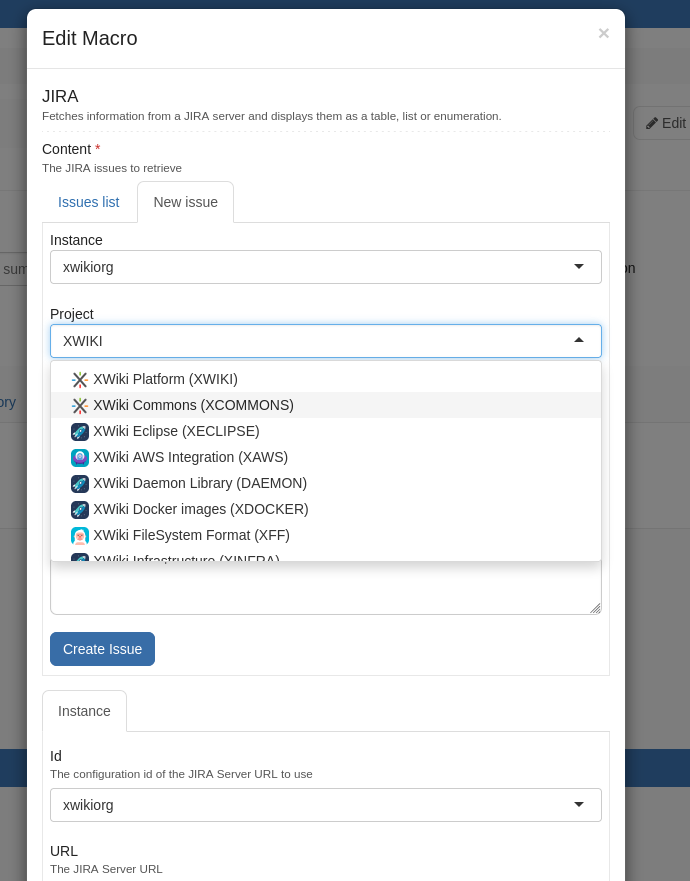Click the XWiki FileSystem Format avatar icon
This screenshot has width=690, height=881.
80,535
